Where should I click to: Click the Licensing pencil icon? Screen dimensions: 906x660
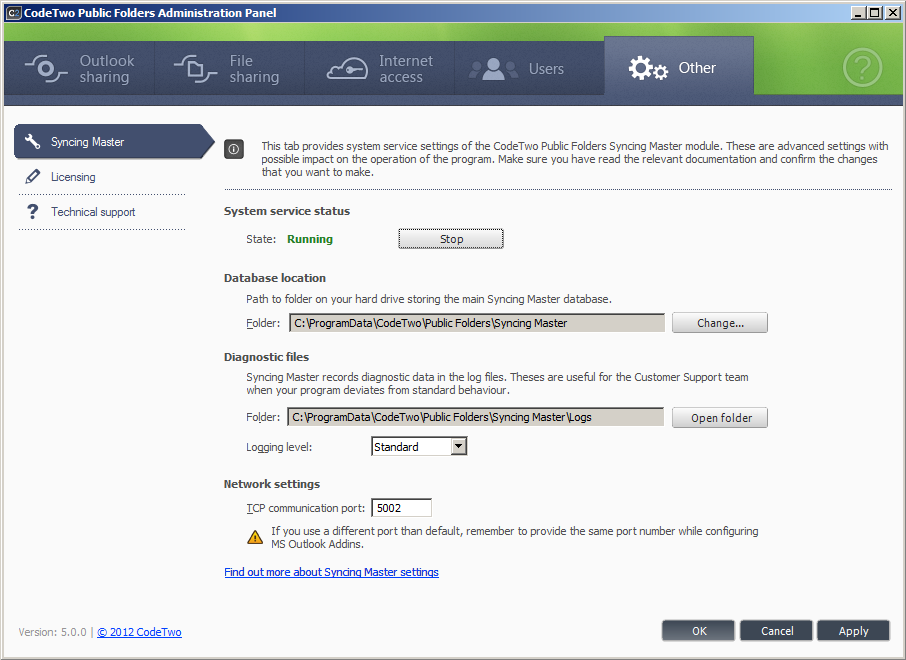[33, 176]
